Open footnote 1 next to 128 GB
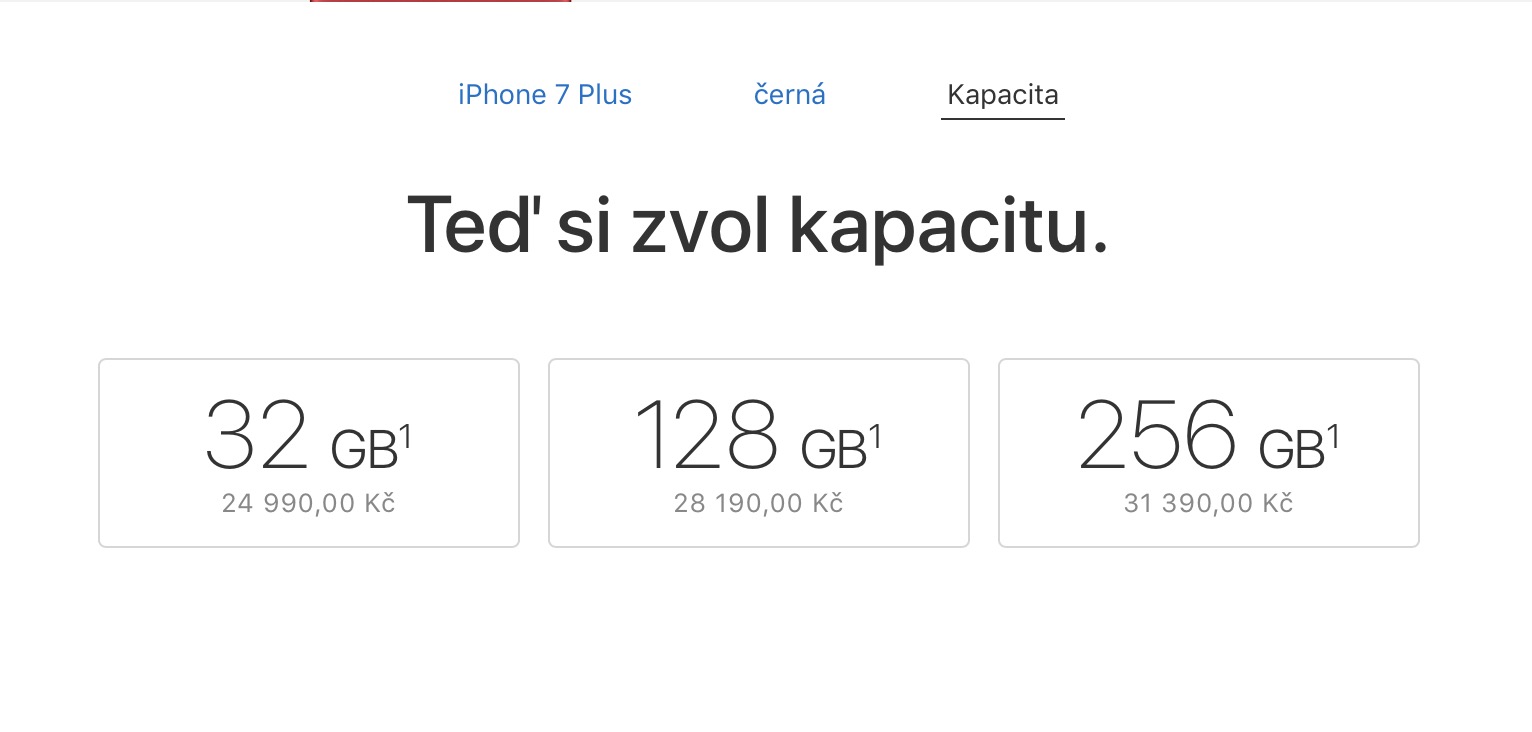 click(x=875, y=437)
